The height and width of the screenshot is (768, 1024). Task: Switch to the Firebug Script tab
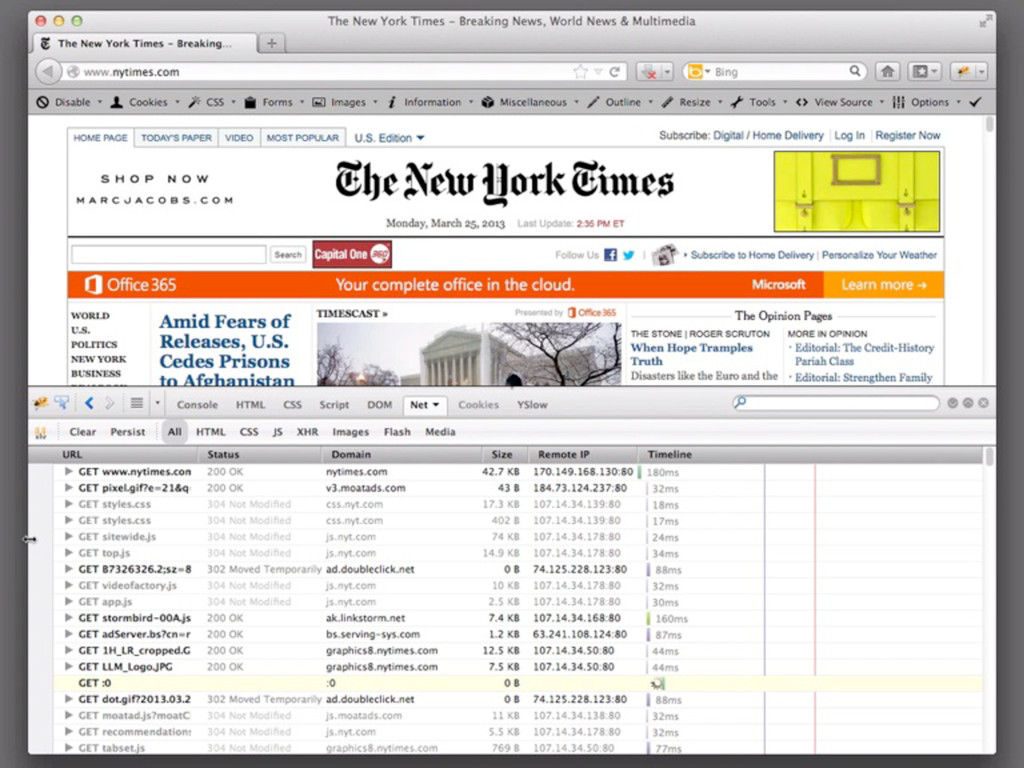coord(334,405)
